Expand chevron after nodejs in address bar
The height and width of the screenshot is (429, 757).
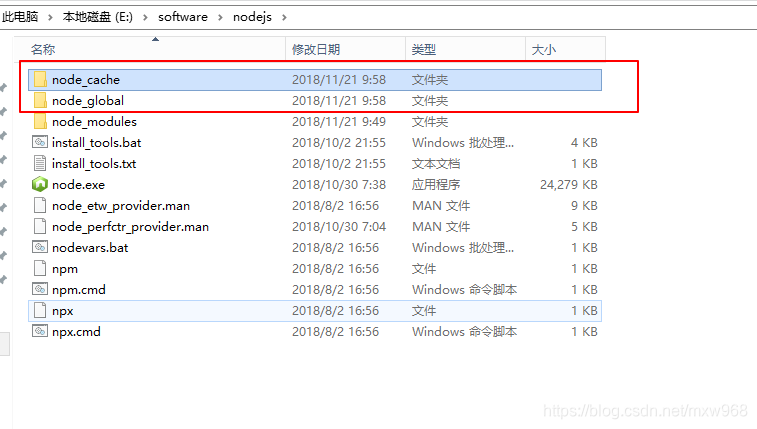[x=284, y=17]
